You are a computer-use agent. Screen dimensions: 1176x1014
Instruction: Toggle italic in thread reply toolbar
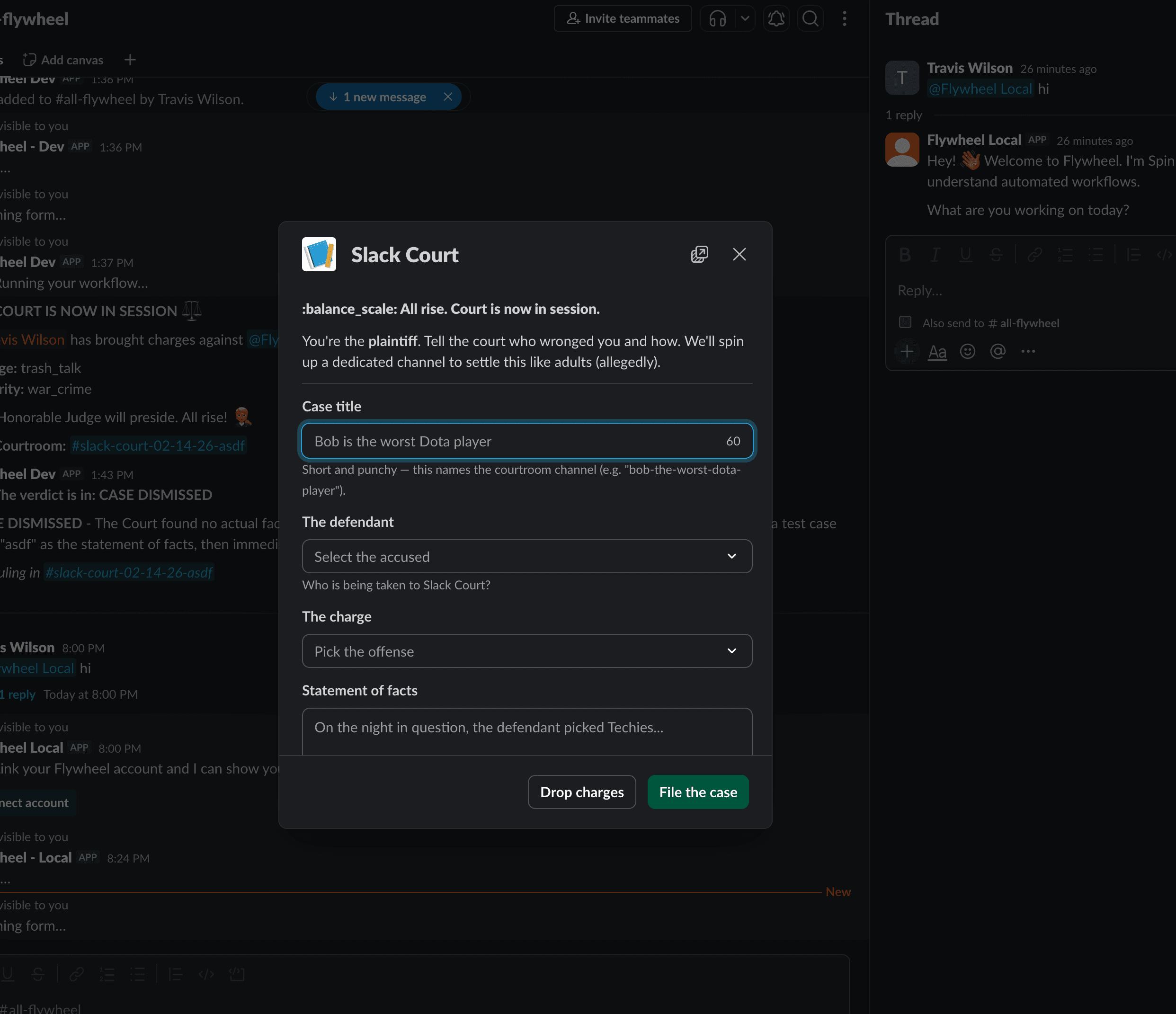[x=935, y=255]
